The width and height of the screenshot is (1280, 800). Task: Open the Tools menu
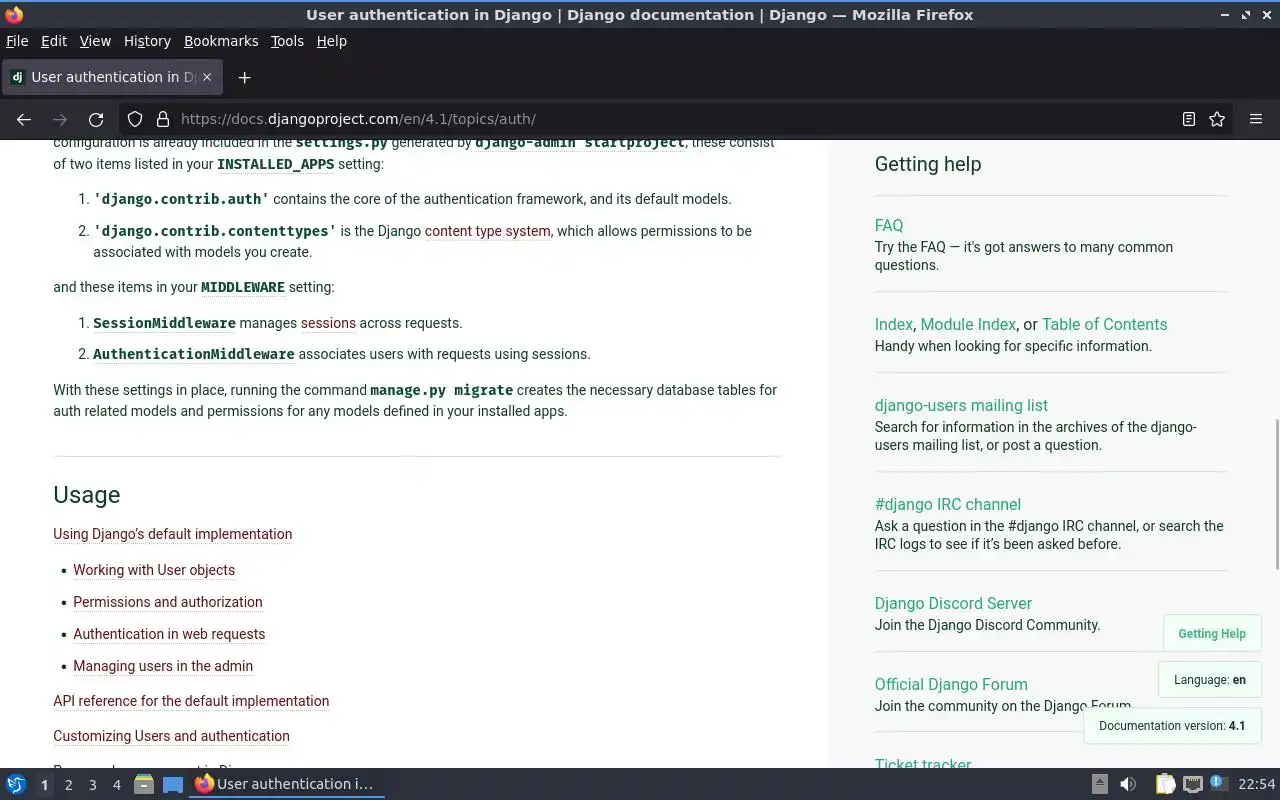click(287, 41)
